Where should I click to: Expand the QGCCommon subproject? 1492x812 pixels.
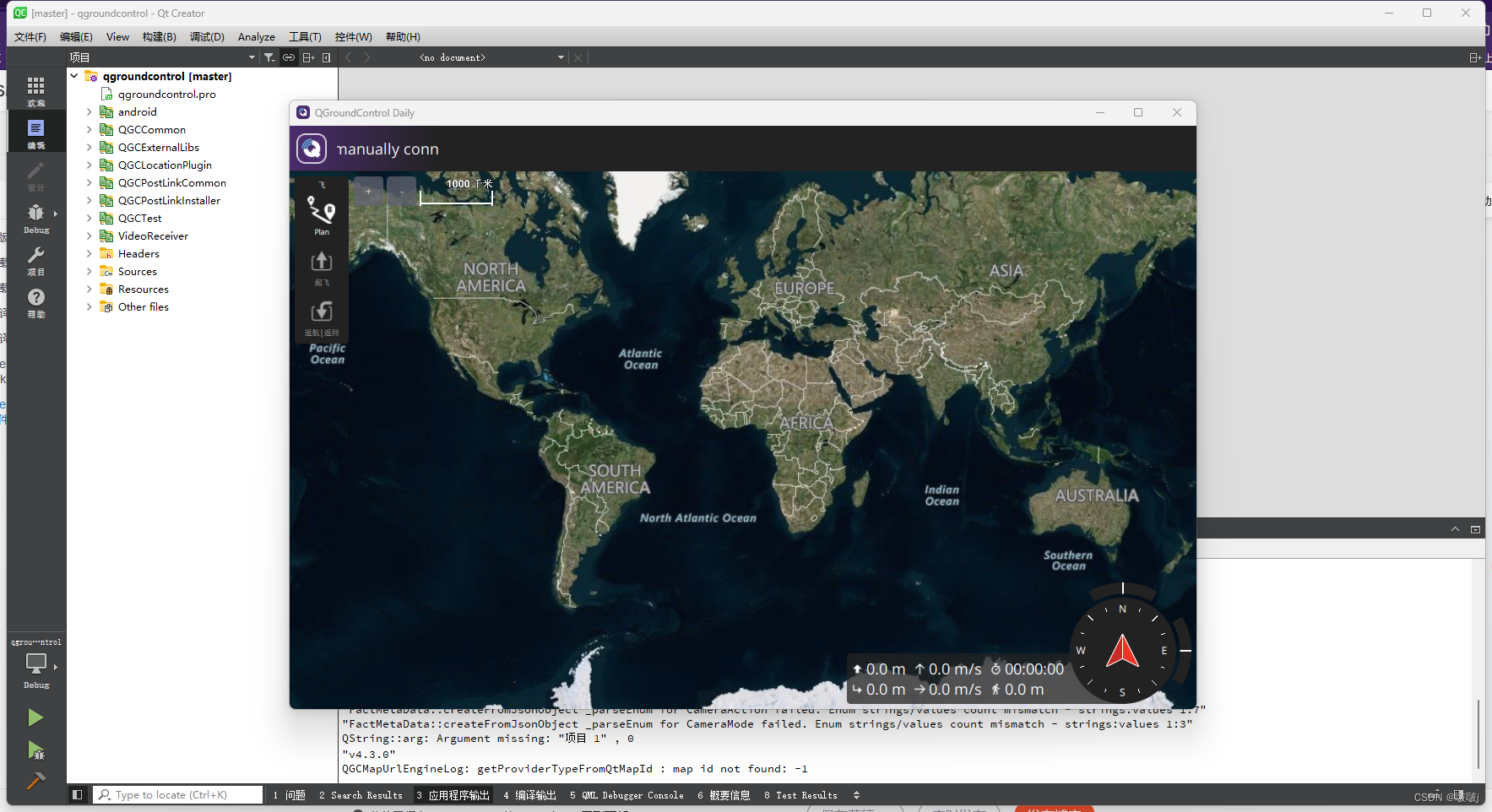[89, 129]
